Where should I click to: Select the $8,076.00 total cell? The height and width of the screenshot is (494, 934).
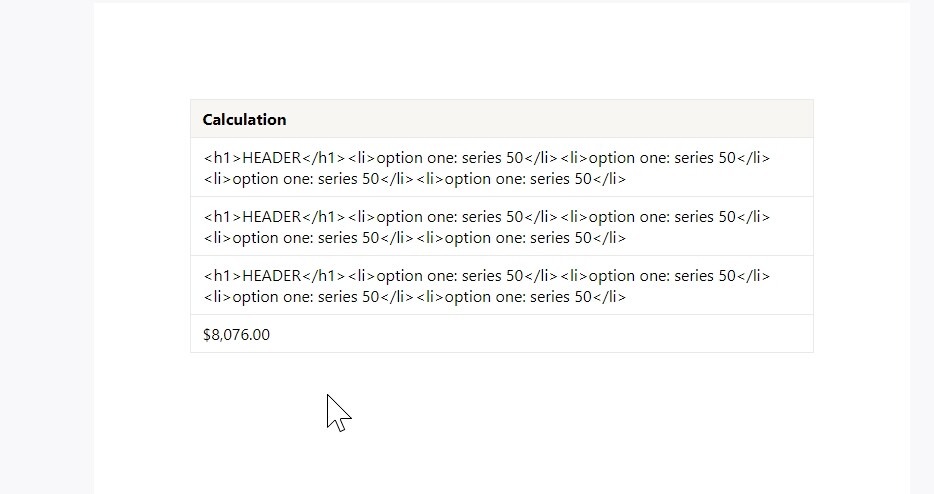pyautogui.click(x=502, y=334)
